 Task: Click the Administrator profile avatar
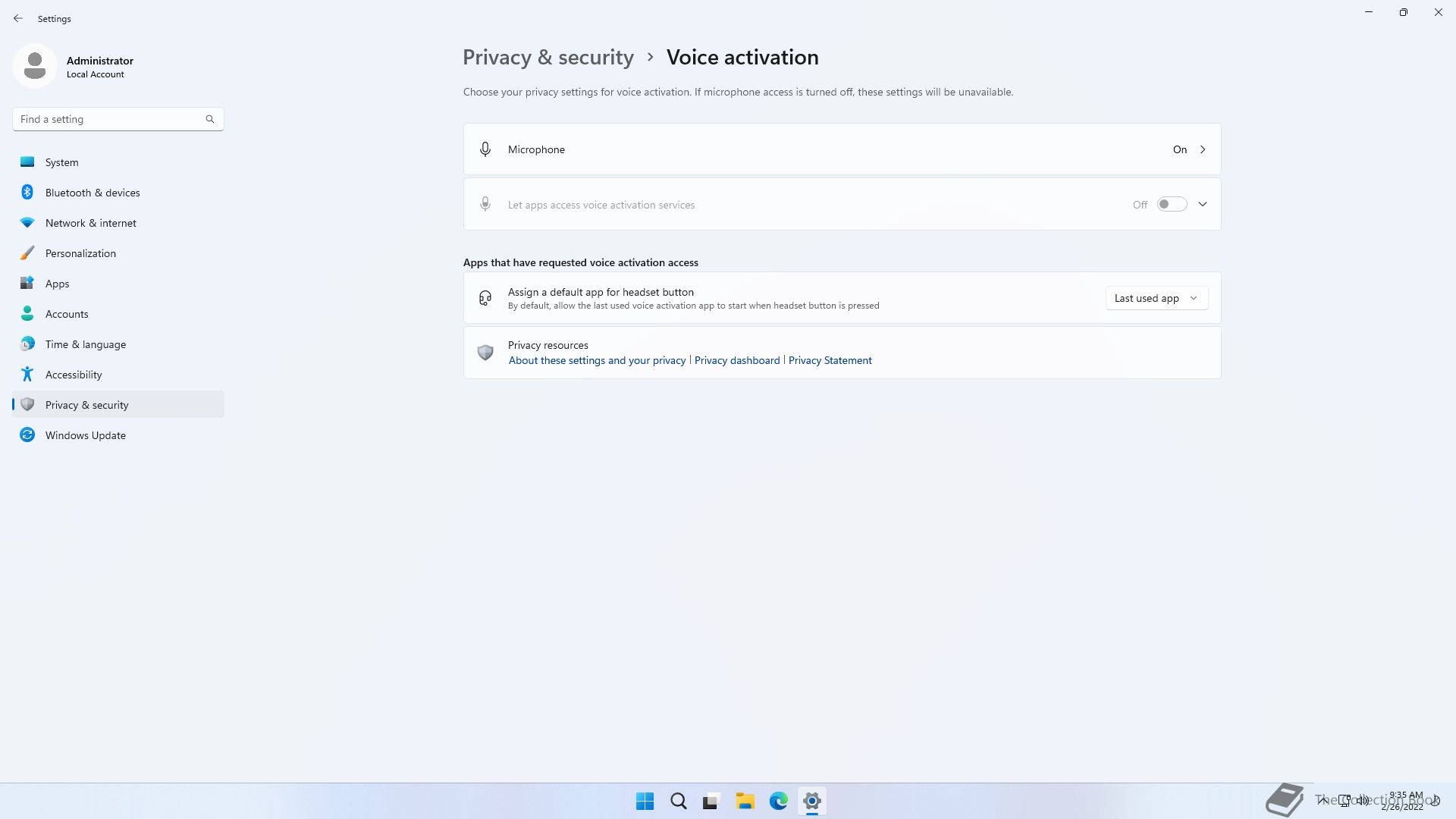[35, 66]
